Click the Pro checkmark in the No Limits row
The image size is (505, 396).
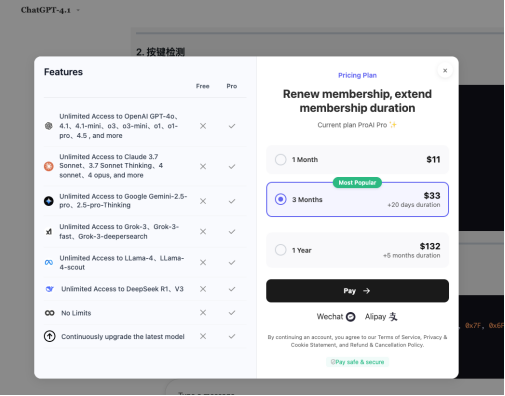(232, 313)
